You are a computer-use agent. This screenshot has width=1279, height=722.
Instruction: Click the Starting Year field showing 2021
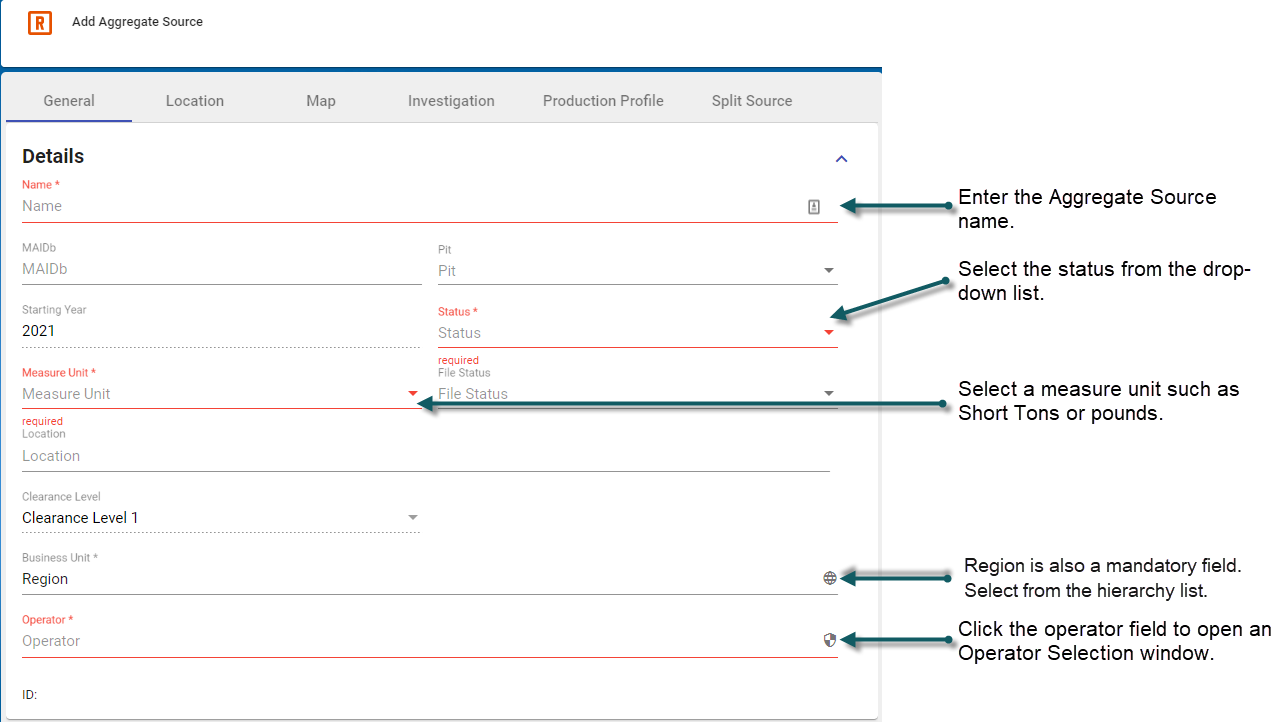pyautogui.click(x=220, y=331)
